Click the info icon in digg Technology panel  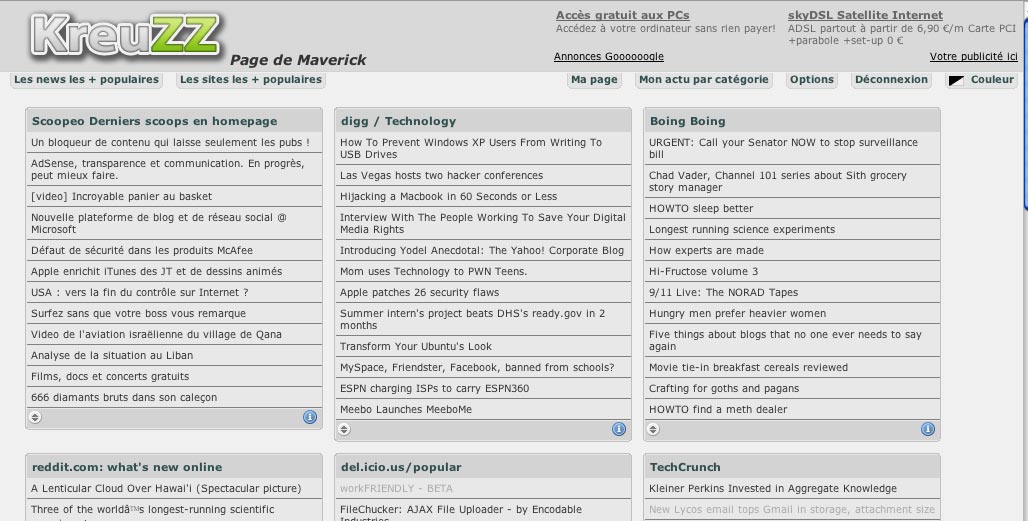[x=619, y=429]
